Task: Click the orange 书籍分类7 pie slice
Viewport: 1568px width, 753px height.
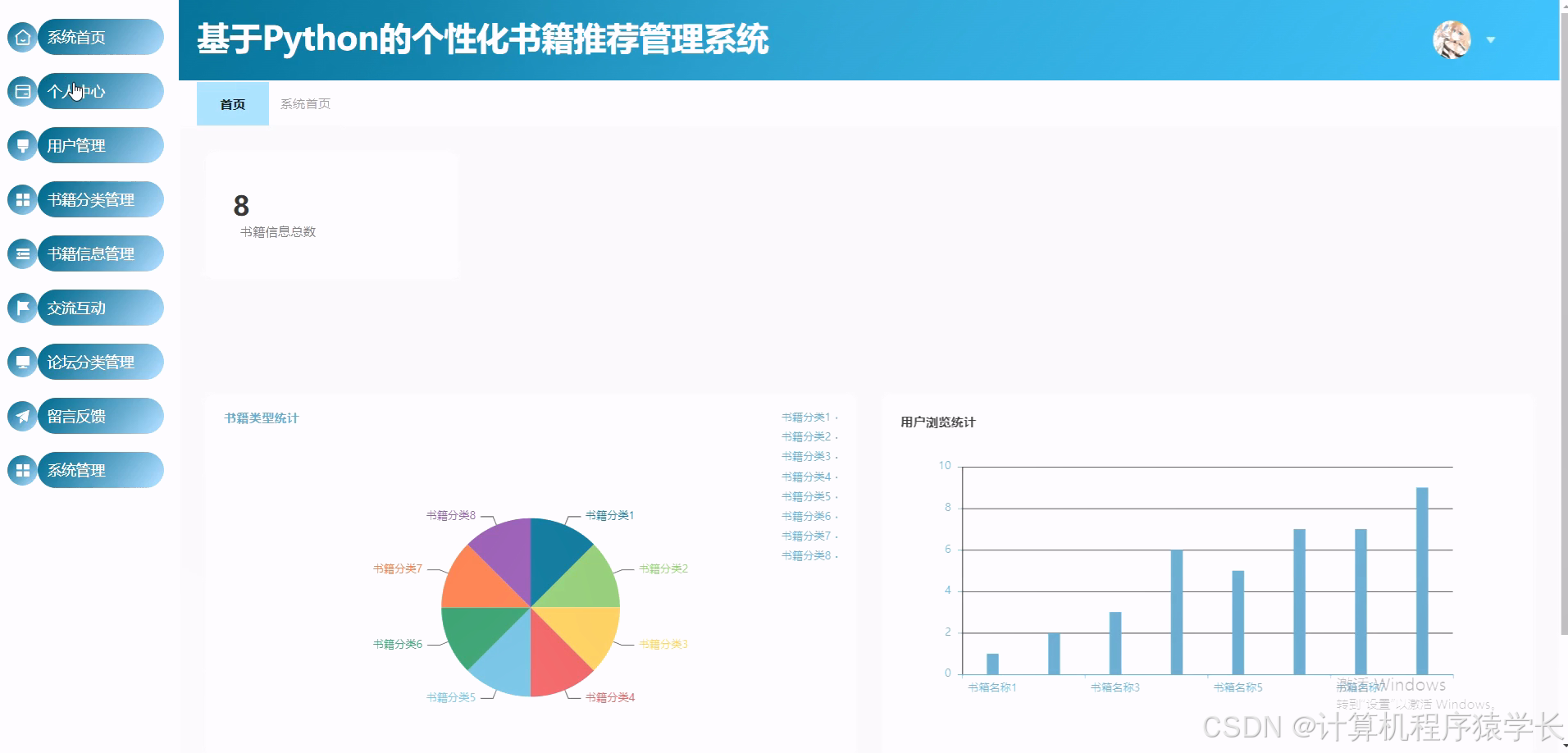Action: click(475, 584)
